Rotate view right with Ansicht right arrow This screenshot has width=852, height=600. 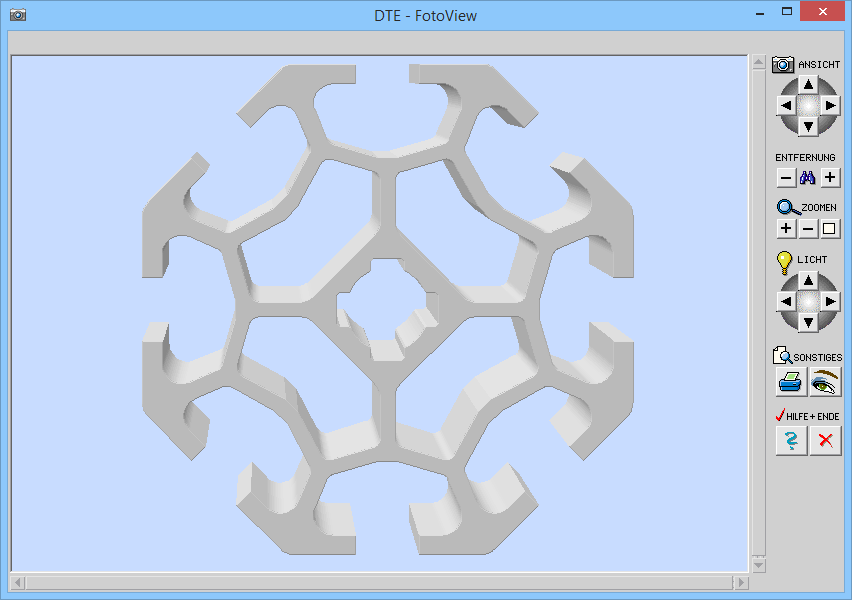(x=830, y=105)
